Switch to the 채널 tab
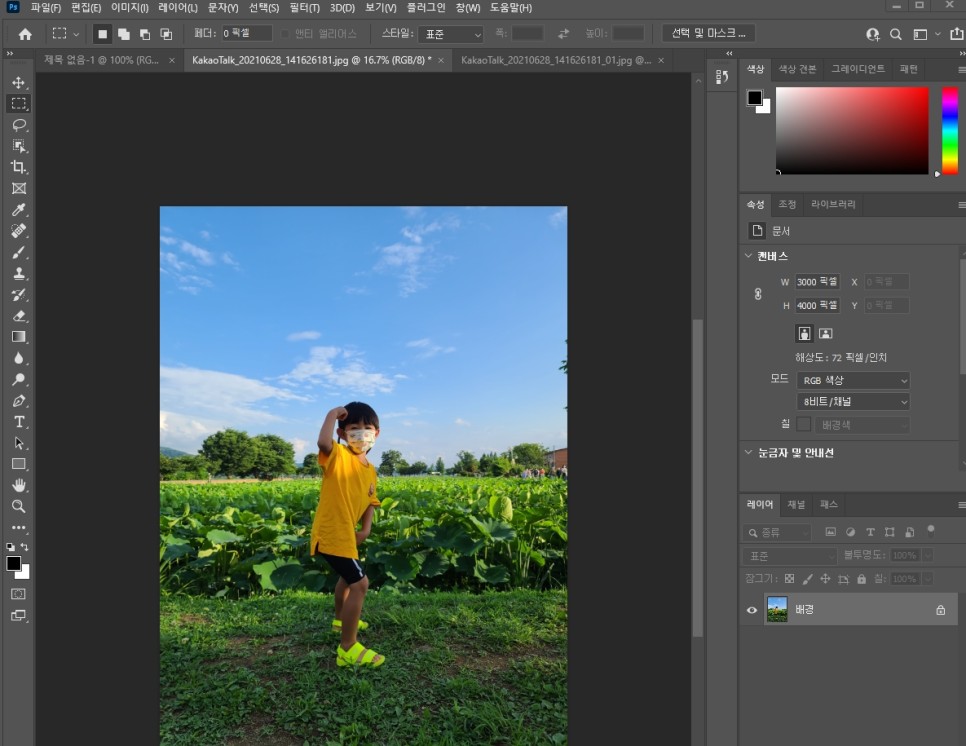This screenshot has height=746, width=966. click(x=796, y=505)
